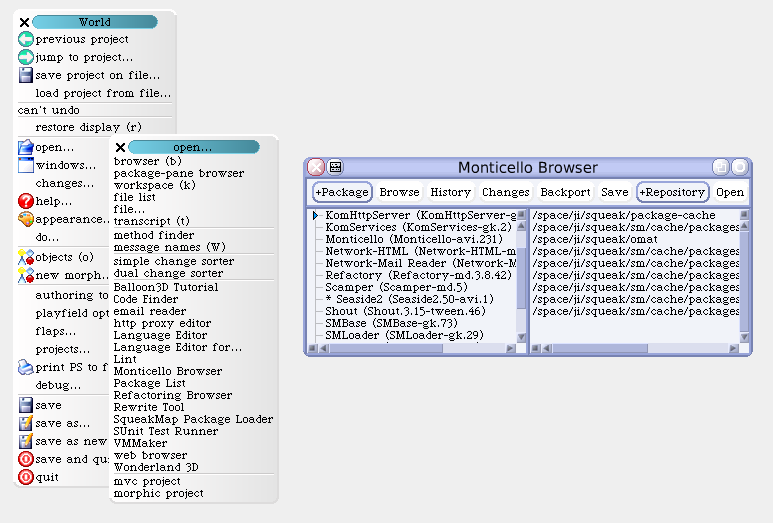Screen dimensions: 773x523
Task: Click the +Package button
Action: pyautogui.click(x=342, y=192)
